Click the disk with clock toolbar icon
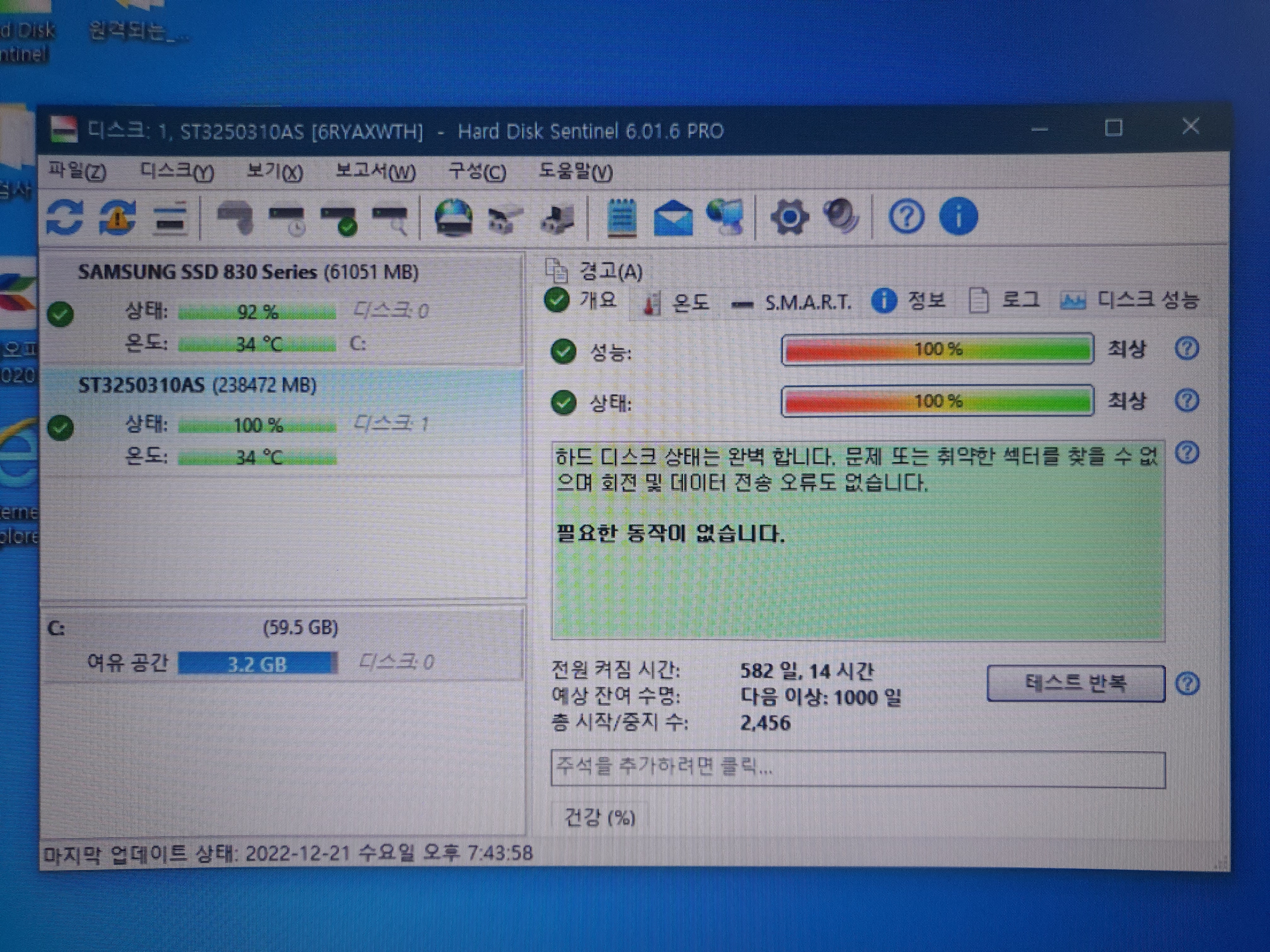 [287, 220]
